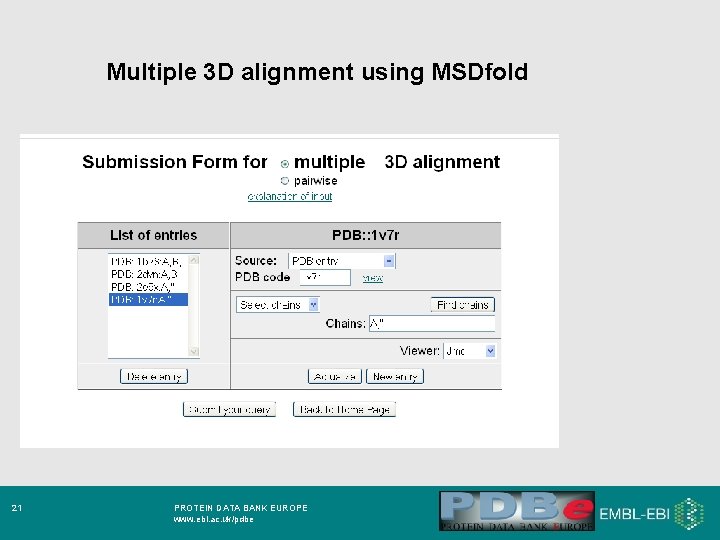
Task: Click the www.ebi.ac.uk/pdbe address text
Action: [214, 519]
